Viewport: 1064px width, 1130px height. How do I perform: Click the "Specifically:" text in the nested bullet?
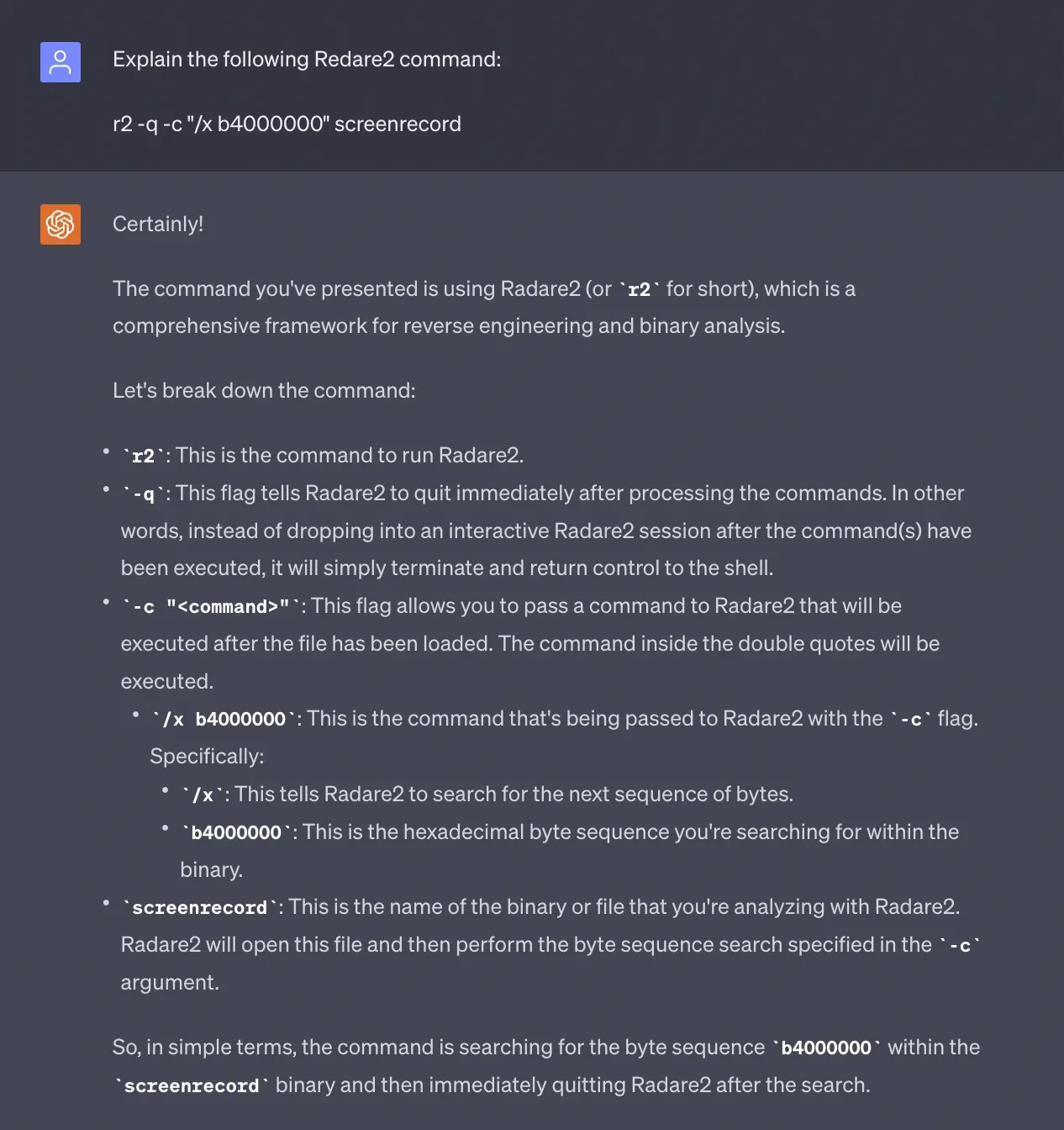207,757
